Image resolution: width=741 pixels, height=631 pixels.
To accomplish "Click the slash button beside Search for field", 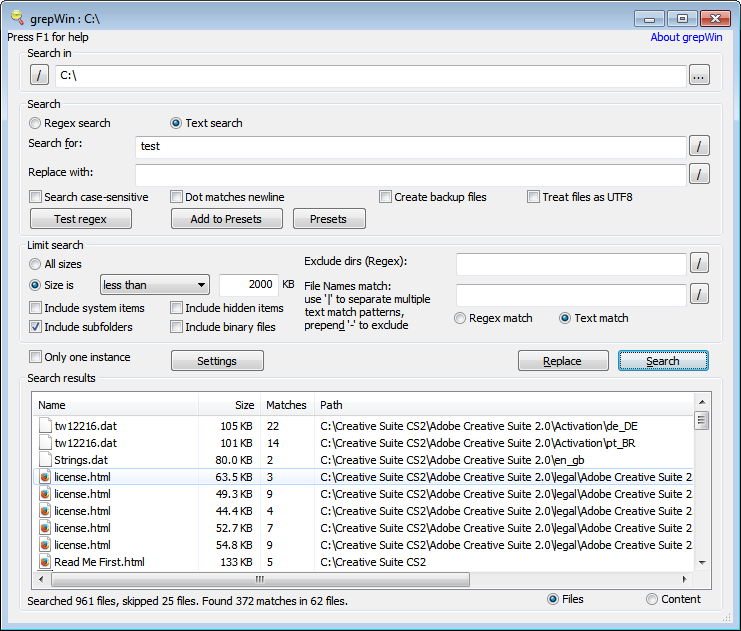I will point(699,146).
